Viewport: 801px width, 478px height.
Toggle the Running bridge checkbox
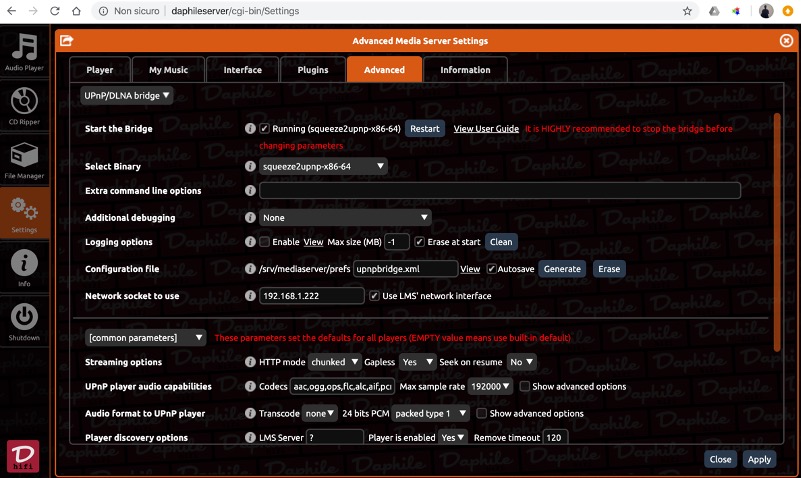point(265,129)
